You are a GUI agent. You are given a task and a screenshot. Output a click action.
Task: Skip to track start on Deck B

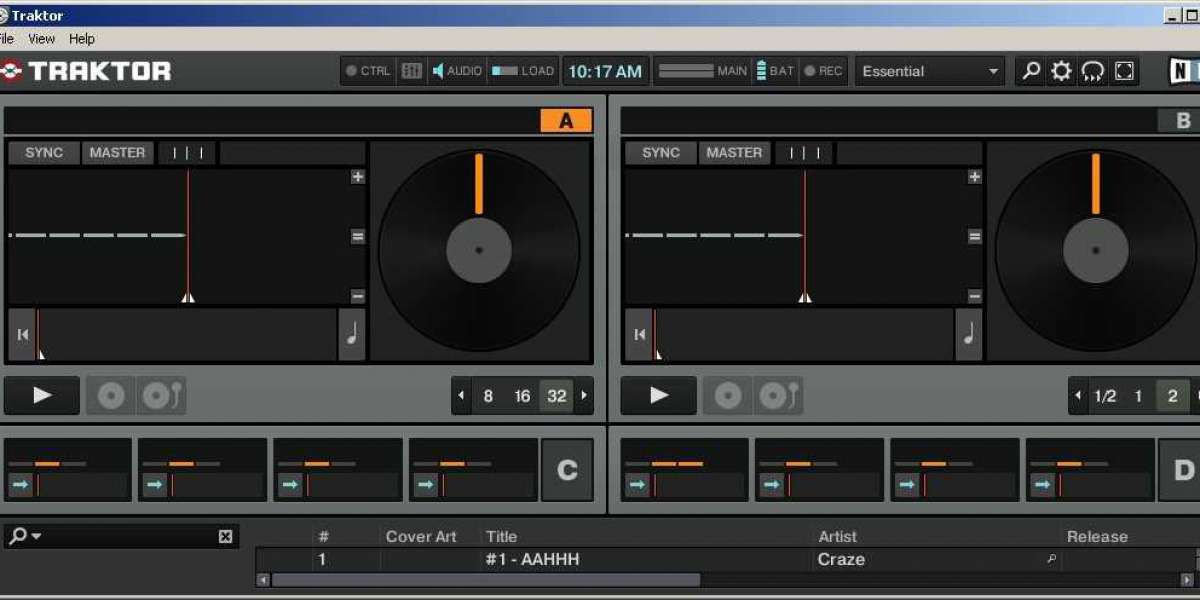point(640,334)
